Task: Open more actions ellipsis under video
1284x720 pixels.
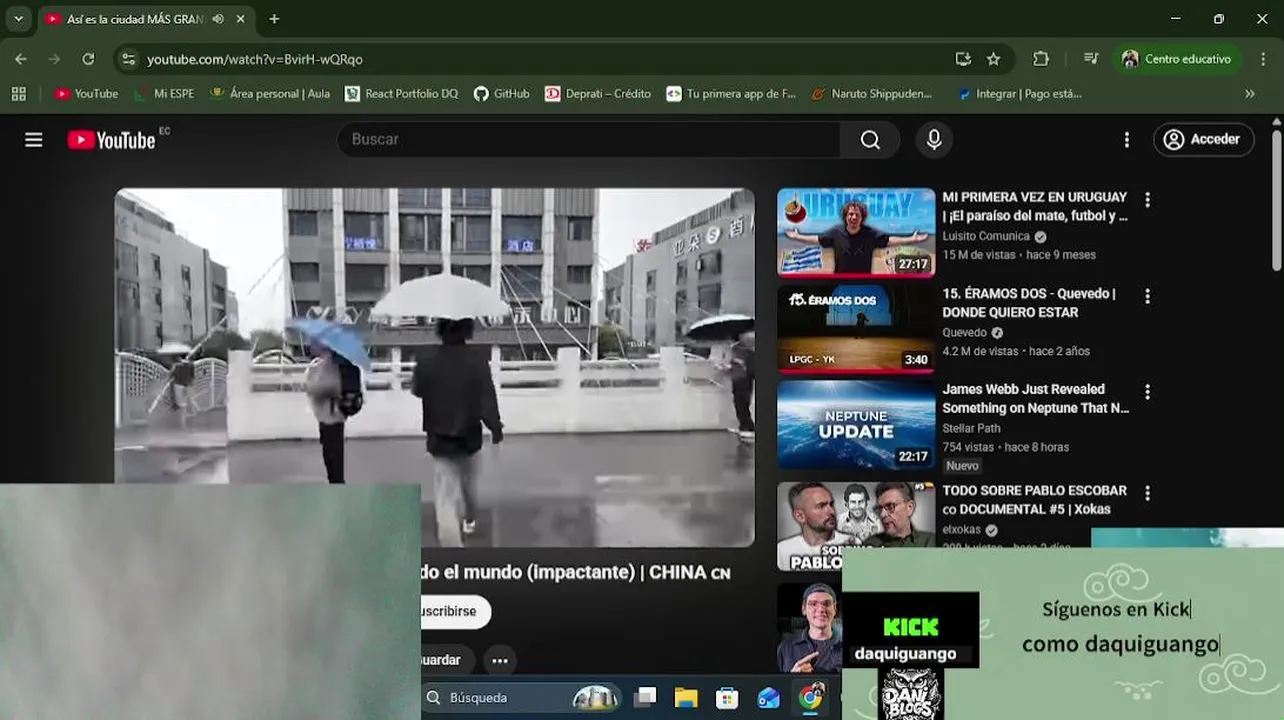Action: click(500, 660)
